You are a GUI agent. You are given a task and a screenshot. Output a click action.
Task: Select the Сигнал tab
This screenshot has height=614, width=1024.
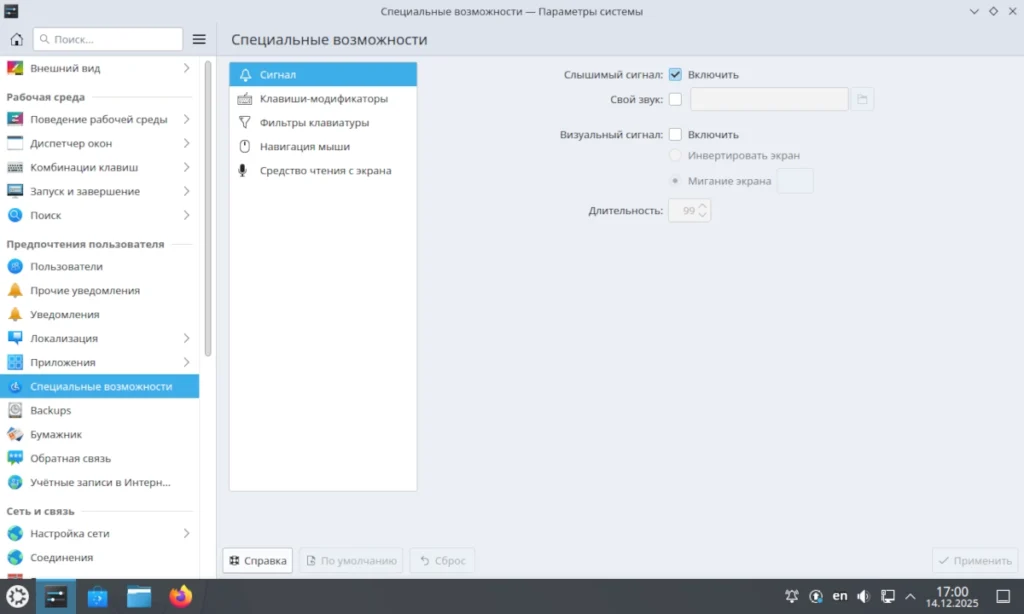click(323, 74)
